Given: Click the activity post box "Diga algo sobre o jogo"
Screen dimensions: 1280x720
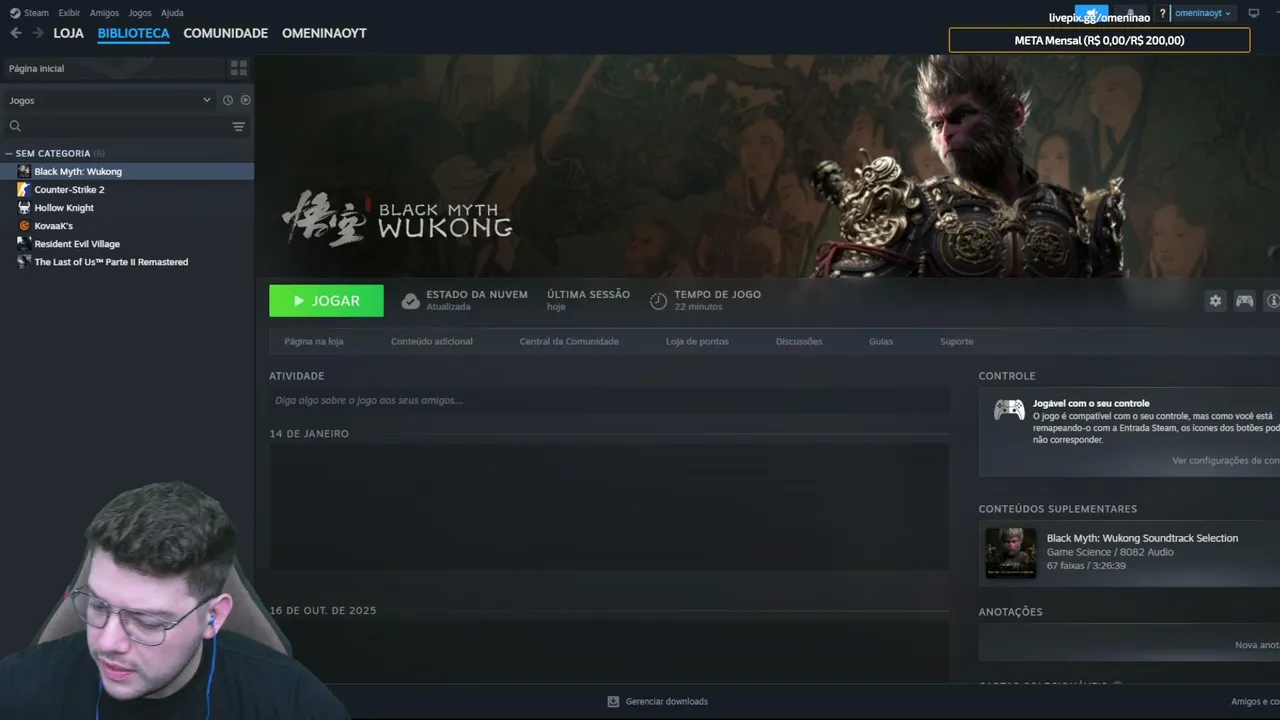Looking at the screenshot, I should (609, 400).
